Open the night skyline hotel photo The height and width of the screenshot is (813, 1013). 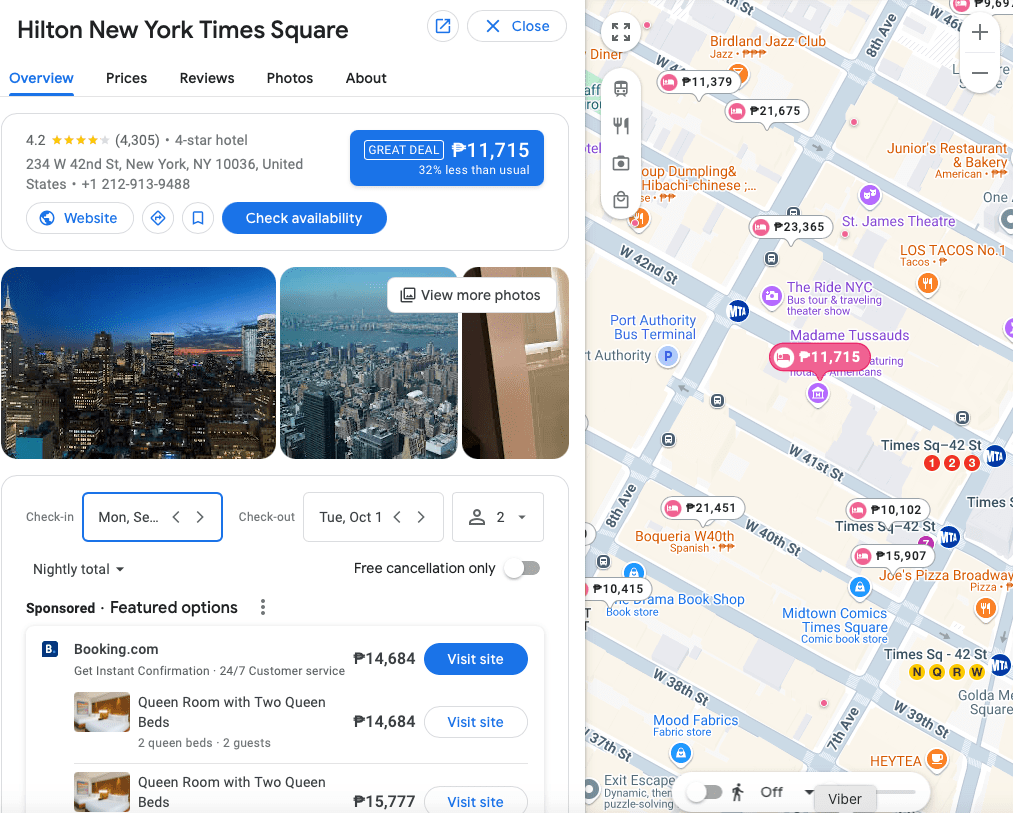tap(139, 363)
